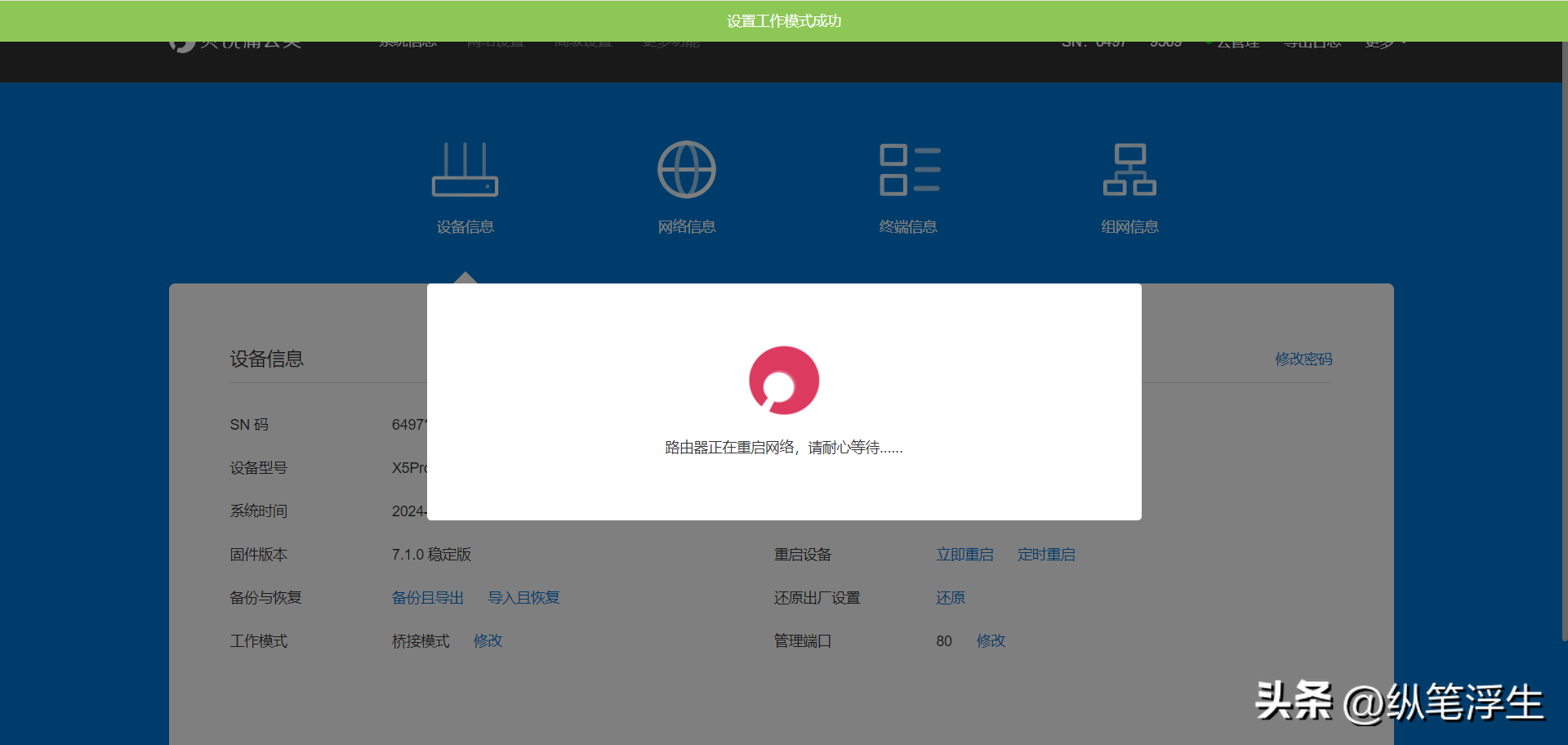1568x745 pixels.
Task: Click the 定时重启 link
Action: coord(1046,555)
